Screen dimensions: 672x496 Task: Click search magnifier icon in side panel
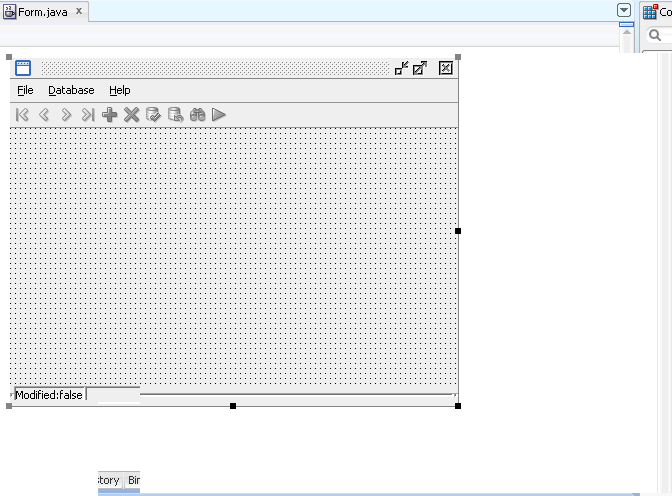click(655, 35)
